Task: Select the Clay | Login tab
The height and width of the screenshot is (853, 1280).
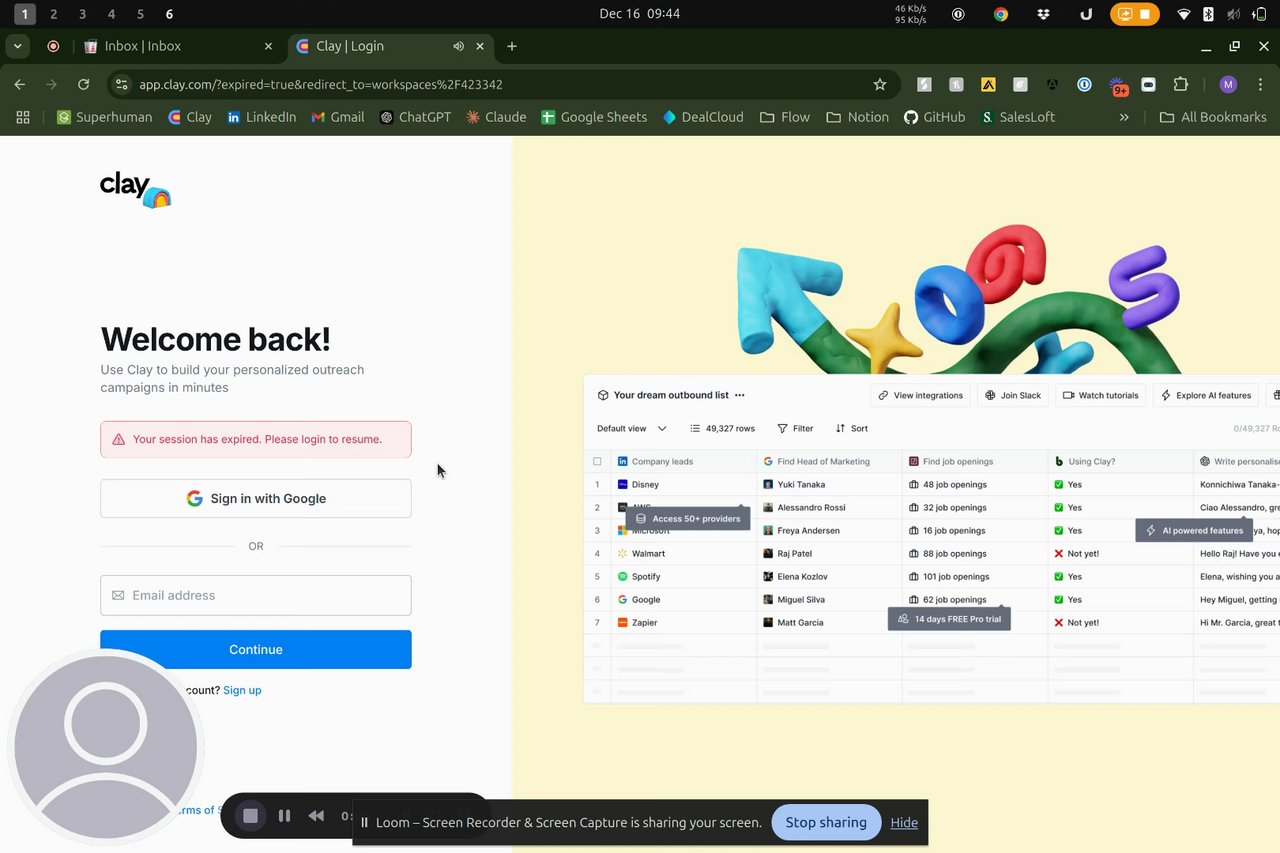Action: coord(390,46)
